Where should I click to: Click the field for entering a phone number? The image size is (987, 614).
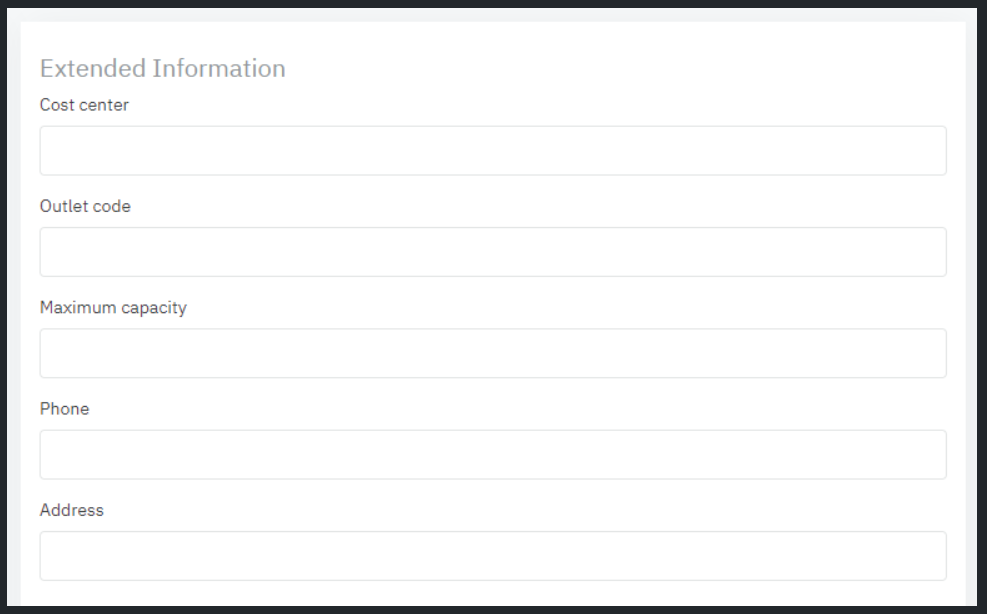493,455
